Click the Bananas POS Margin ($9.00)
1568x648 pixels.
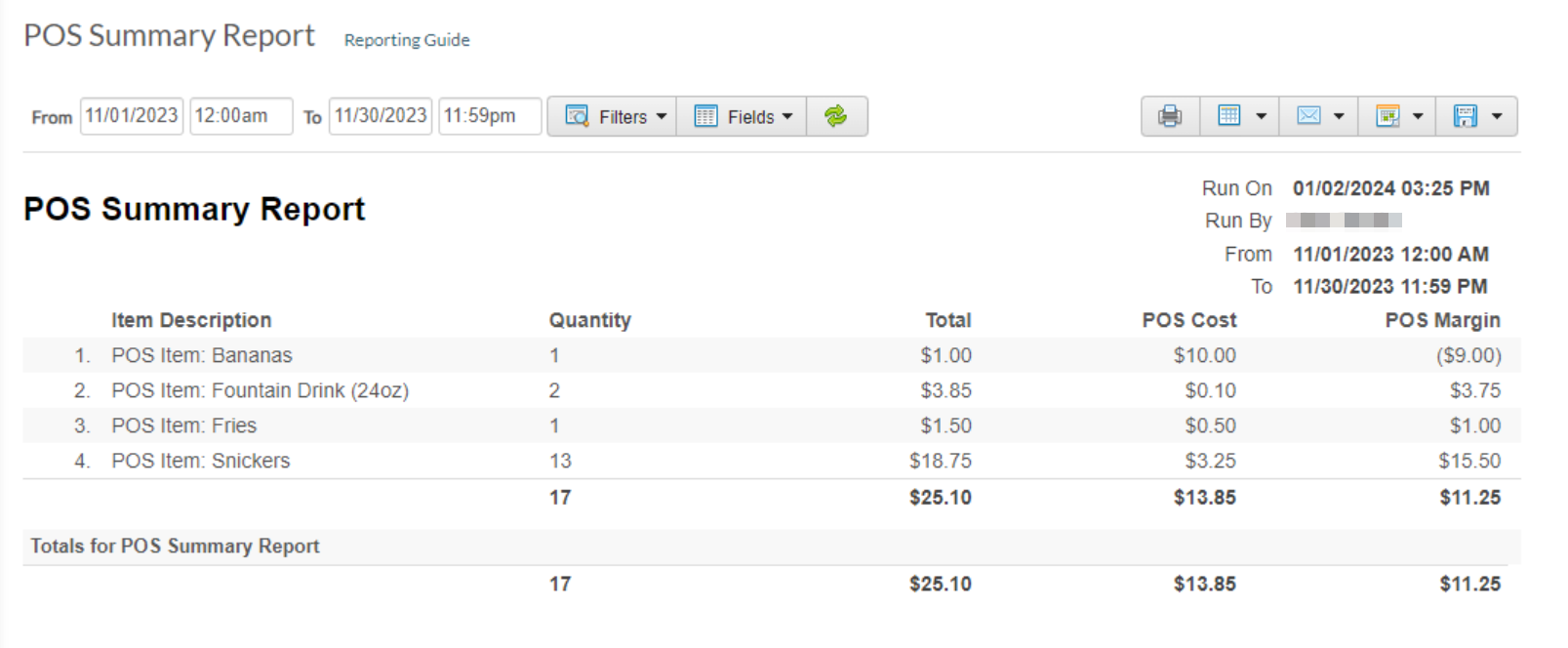tap(1468, 355)
